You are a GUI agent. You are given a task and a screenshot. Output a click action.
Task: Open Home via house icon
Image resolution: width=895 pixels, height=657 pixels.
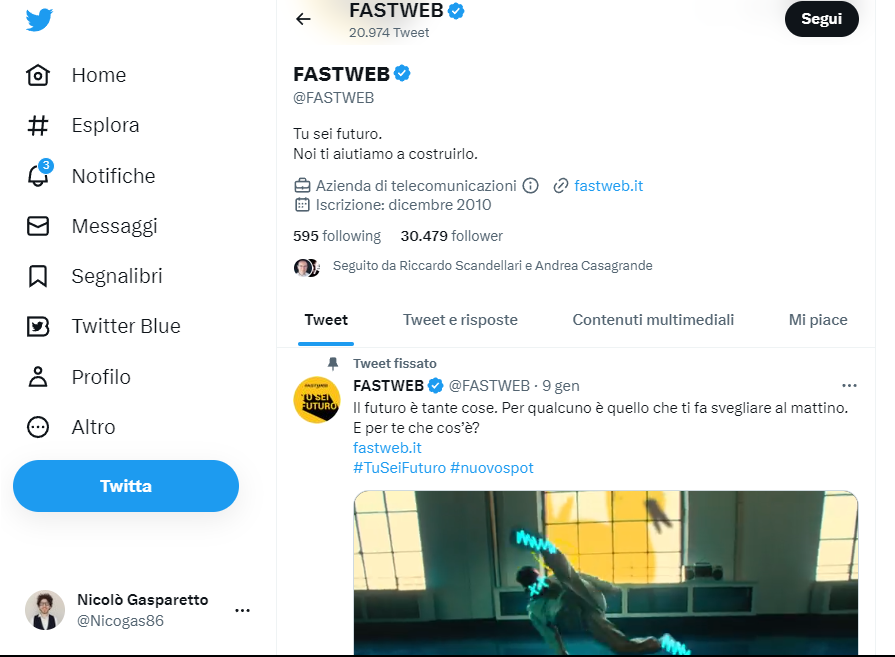(x=38, y=75)
